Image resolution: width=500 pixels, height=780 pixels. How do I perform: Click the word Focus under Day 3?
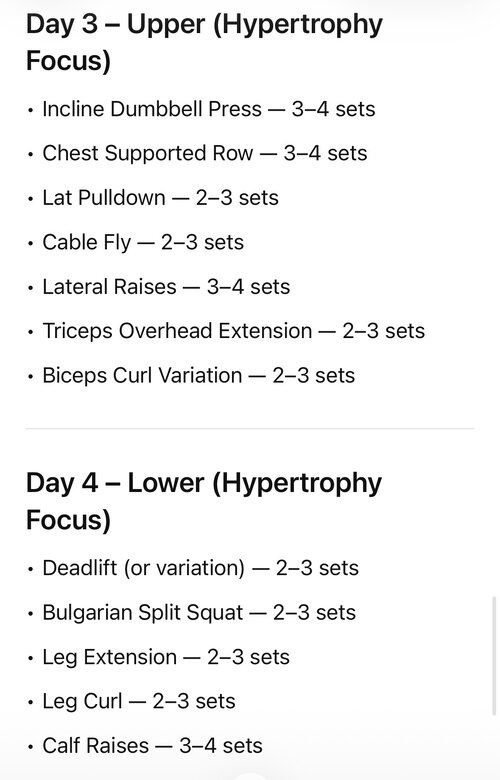click(x=68, y=61)
